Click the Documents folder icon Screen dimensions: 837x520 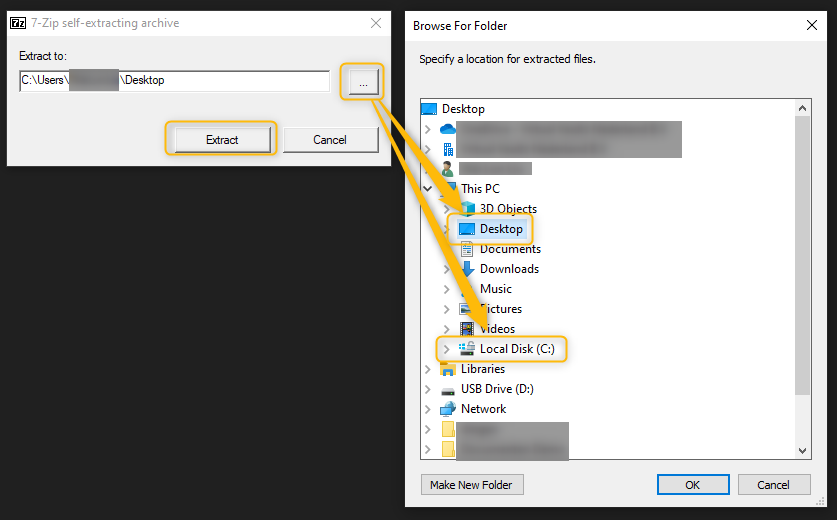[467, 249]
